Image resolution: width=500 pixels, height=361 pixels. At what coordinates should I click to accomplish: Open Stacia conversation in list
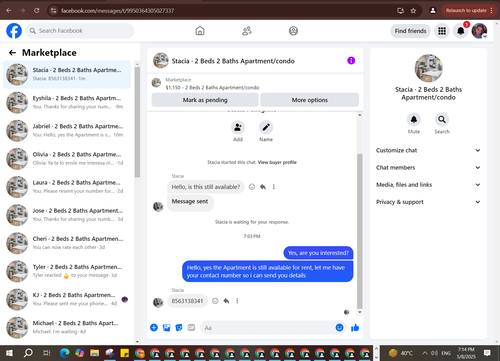[67, 74]
